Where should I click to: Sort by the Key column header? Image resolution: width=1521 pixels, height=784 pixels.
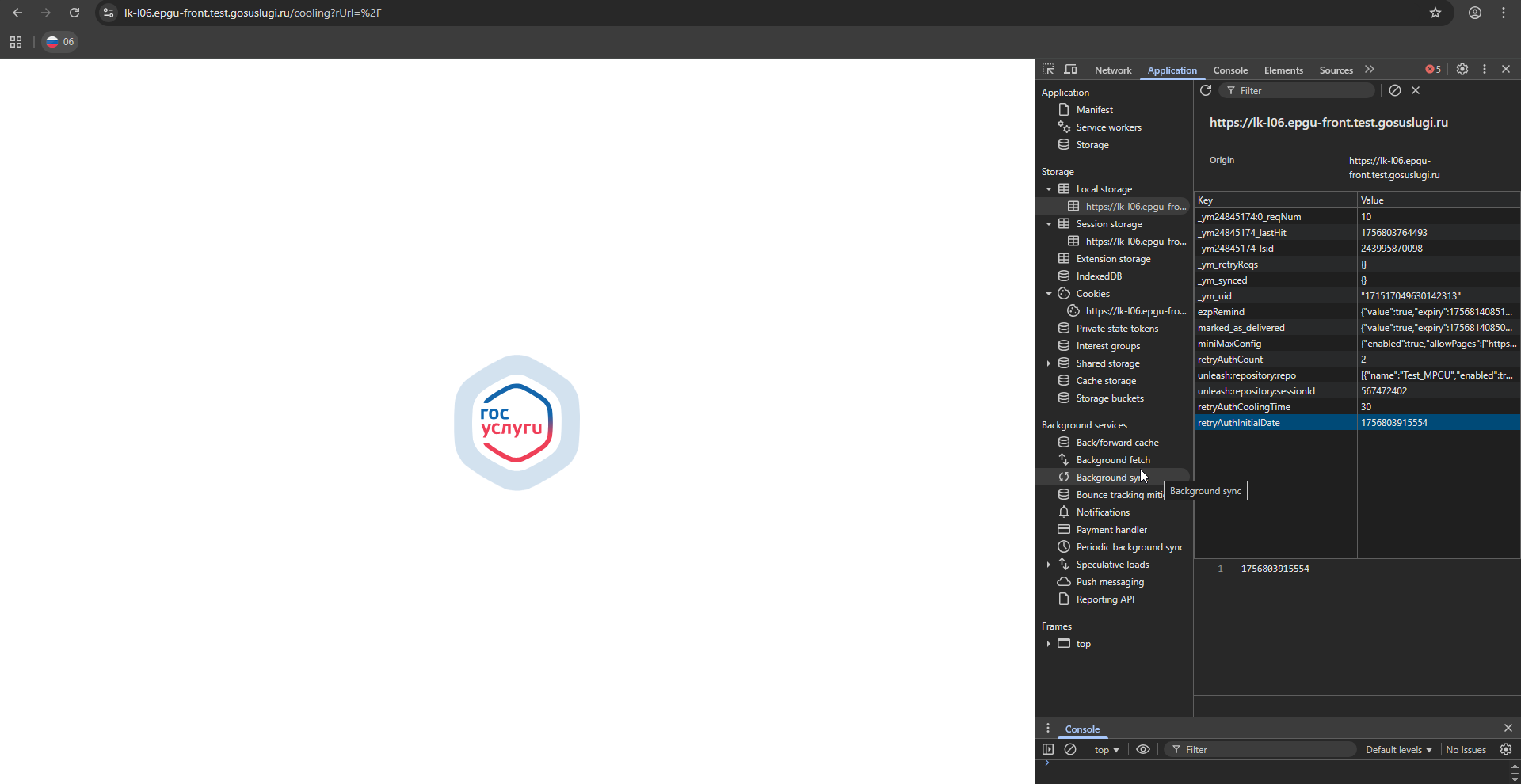click(x=1275, y=200)
